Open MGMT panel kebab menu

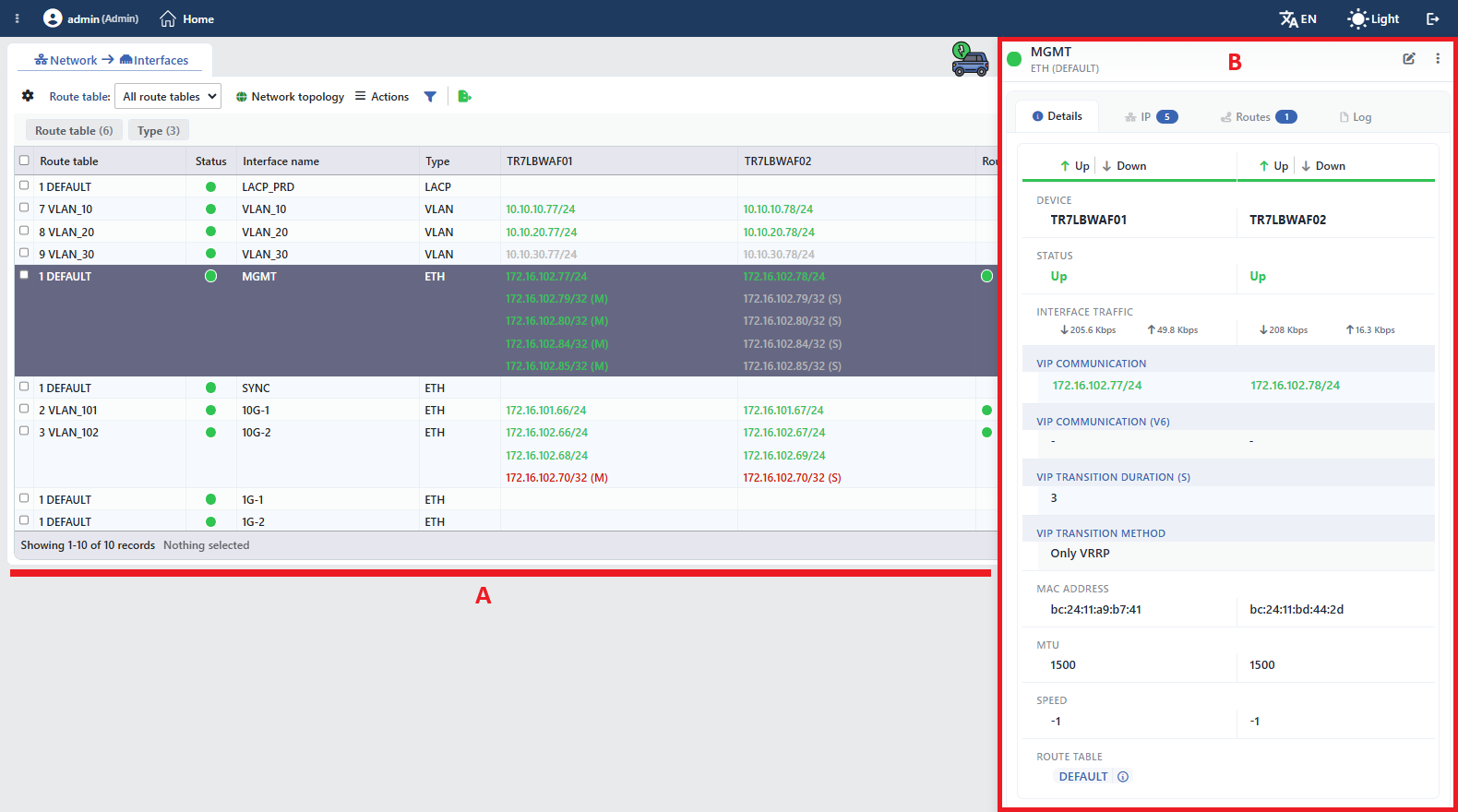(x=1438, y=58)
